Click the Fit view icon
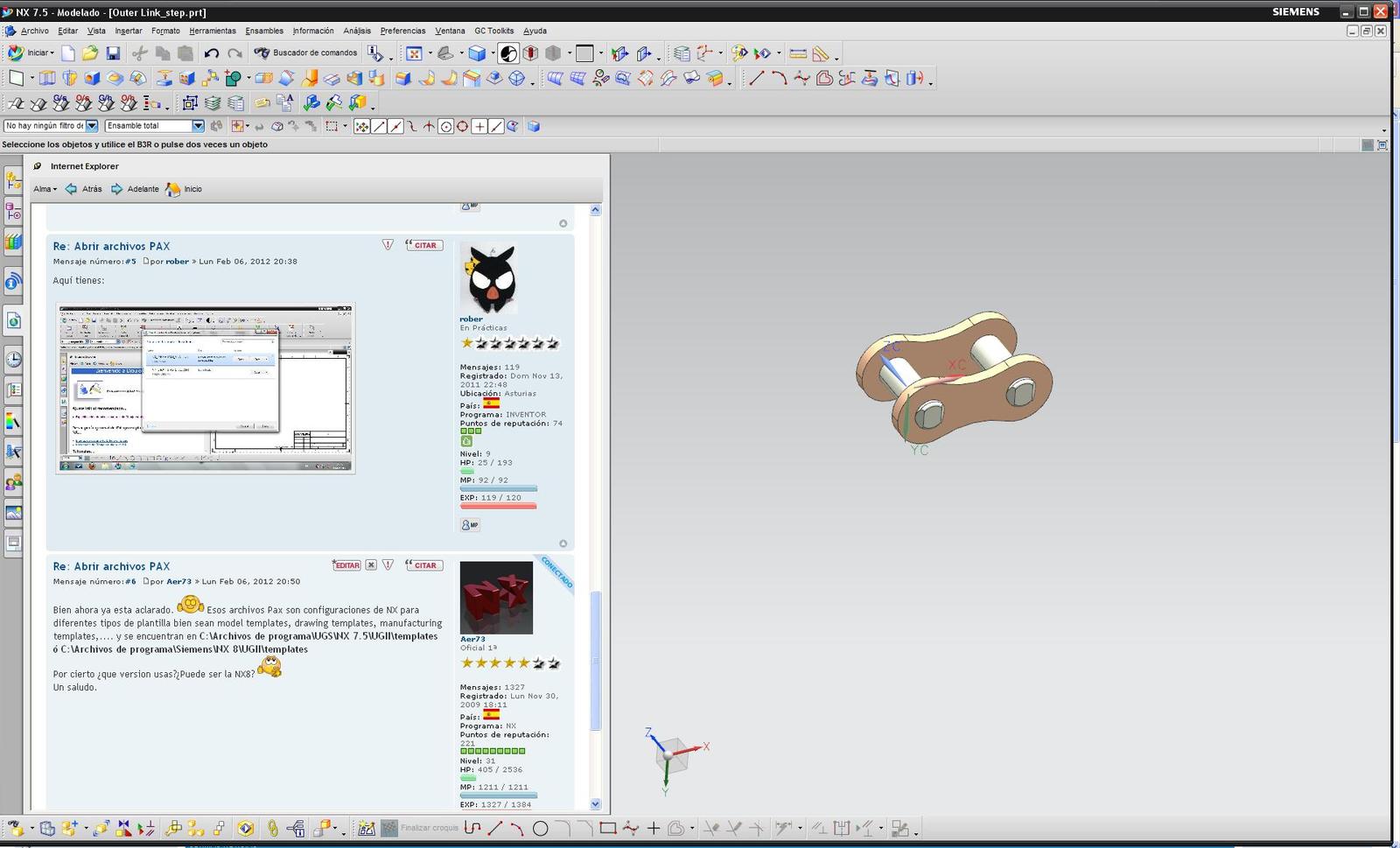This screenshot has height=848, width=1400. (415, 53)
